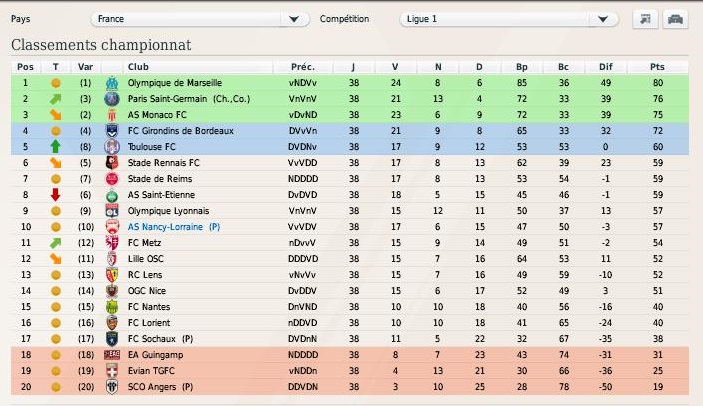This screenshot has width=703, height=406.
Task: Open the AS Nancy-Lorraine club link
Action: [x=174, y=227]
